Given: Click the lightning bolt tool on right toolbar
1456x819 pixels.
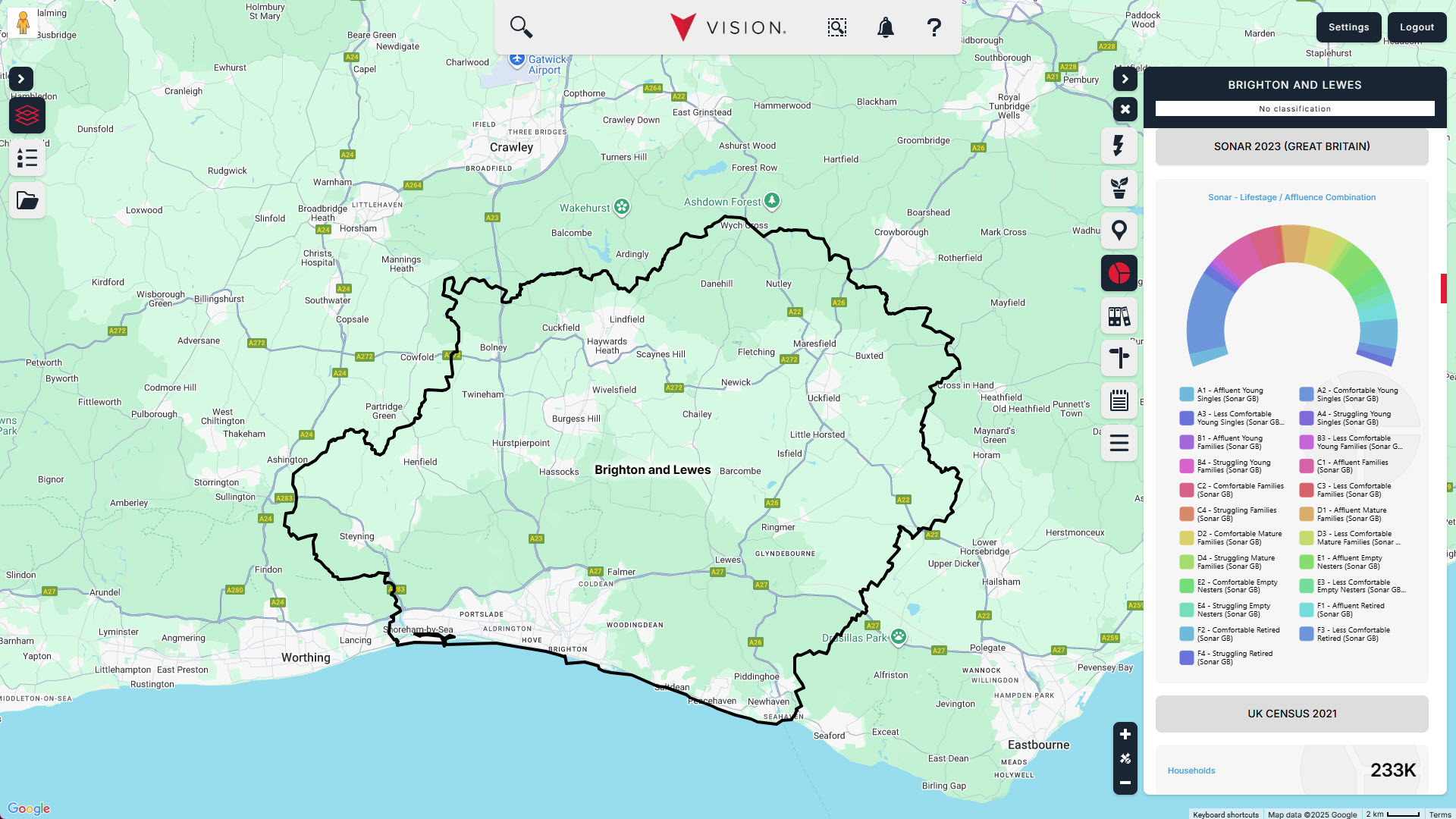Looking at the screenshot, I should pyautogui.click(x=1119, y=145).
